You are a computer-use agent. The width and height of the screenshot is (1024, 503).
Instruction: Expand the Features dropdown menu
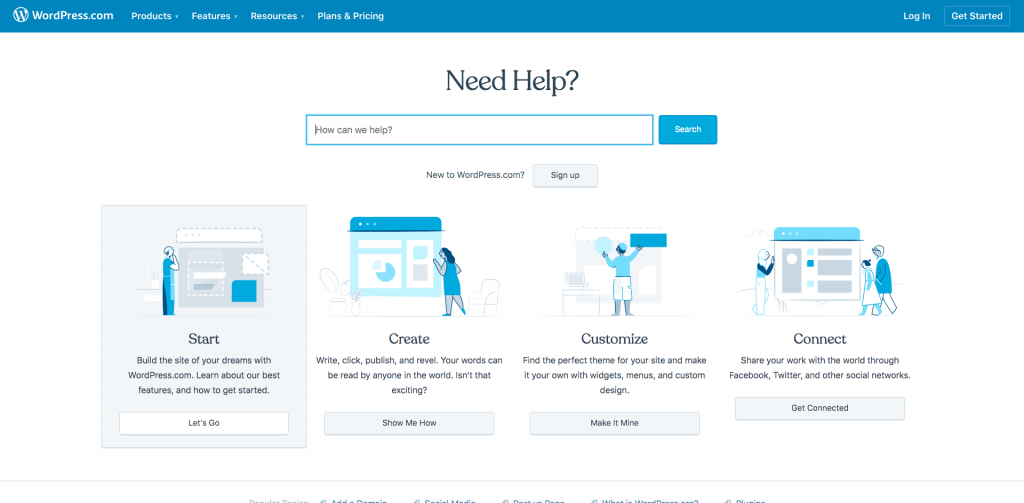click(x=214, y=16)
